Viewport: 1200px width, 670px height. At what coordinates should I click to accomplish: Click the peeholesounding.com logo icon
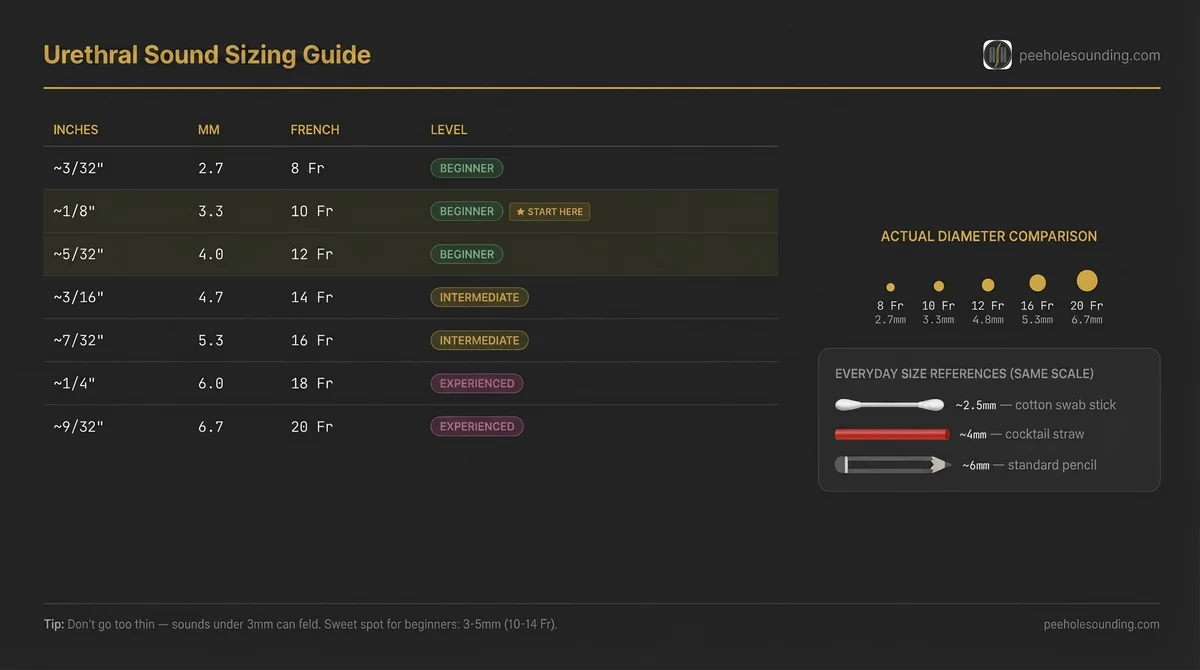click(997, 55)
